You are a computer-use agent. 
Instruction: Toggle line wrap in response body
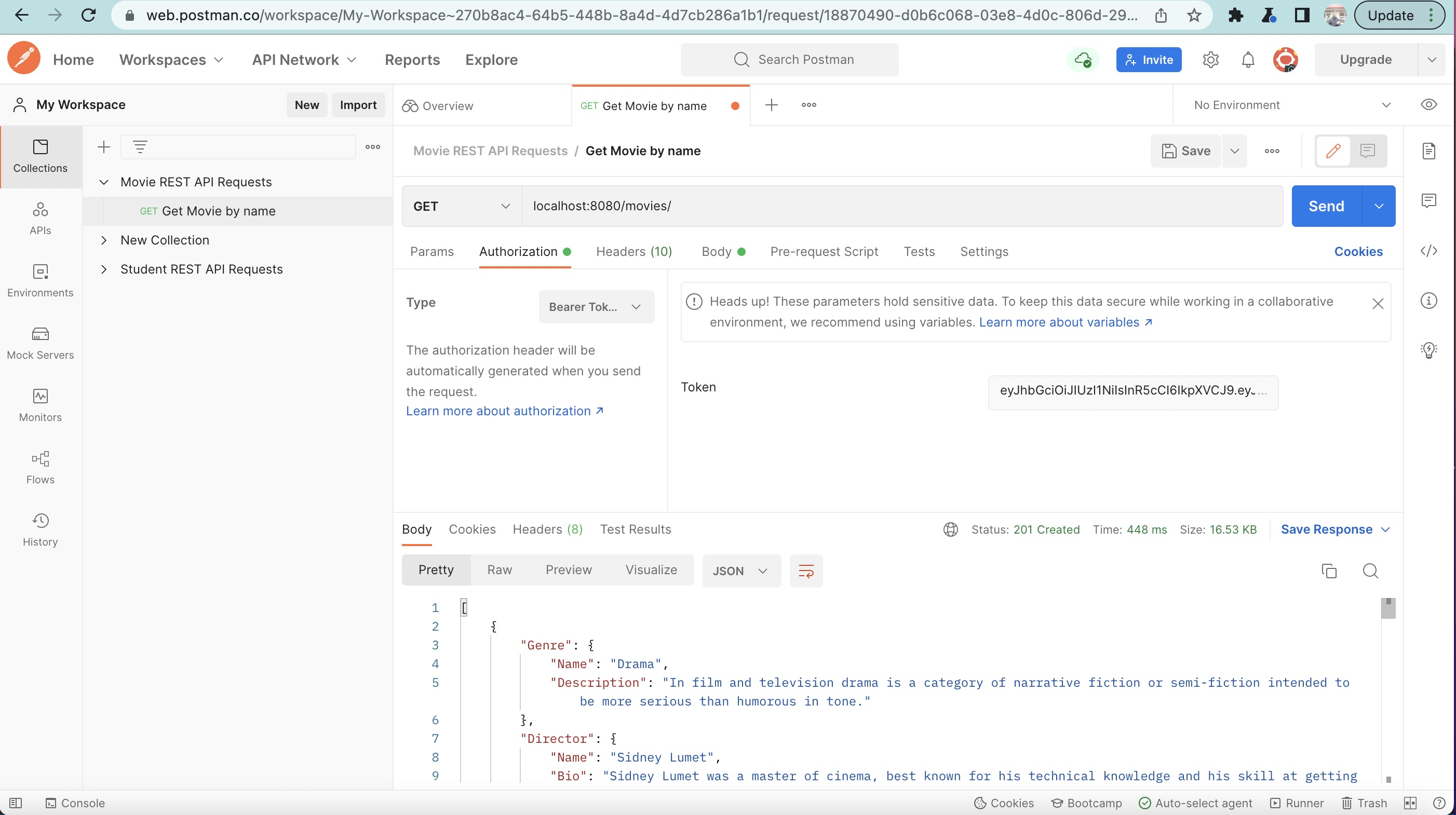point(805,571)
